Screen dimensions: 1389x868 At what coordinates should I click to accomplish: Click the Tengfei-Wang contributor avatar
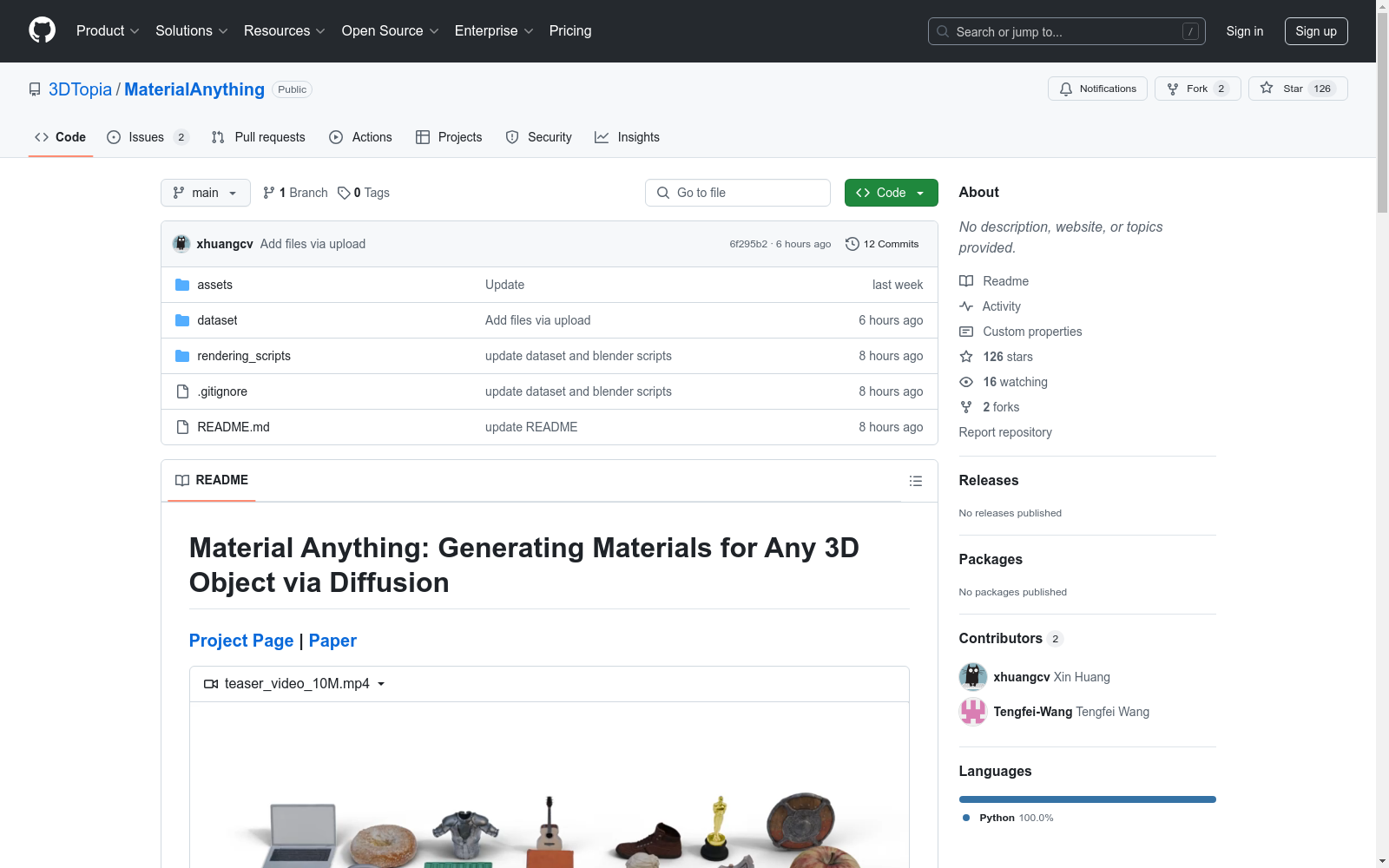(973, 712)
